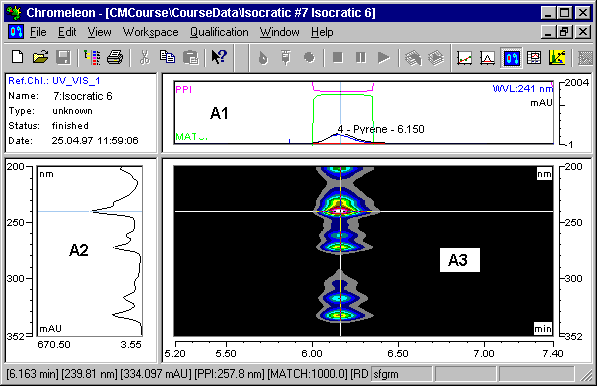The height and width of the screenshot is (387, 597).
Task: Open the calibration curve view icon
Action: click(x=465, y=58)
